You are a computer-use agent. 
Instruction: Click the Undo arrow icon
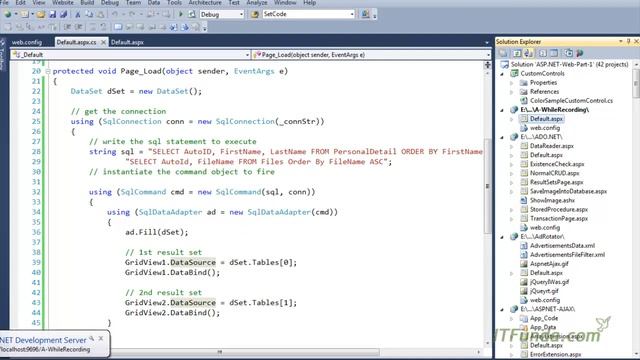coord(115,14)
